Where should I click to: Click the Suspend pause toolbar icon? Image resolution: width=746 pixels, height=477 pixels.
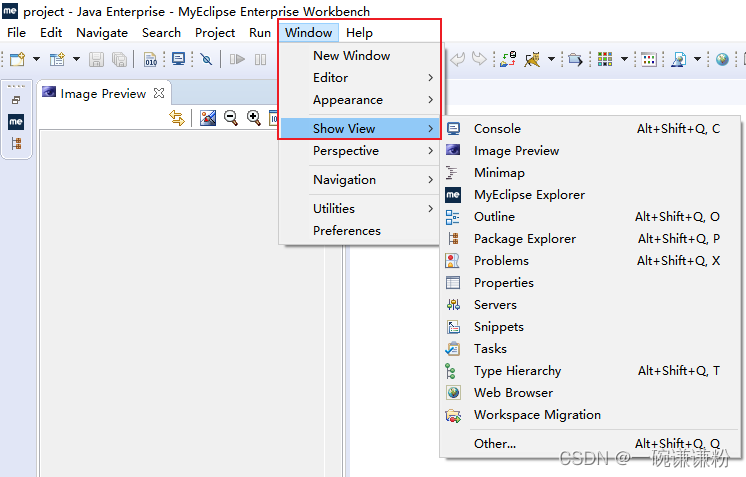[x=260, y=59]
